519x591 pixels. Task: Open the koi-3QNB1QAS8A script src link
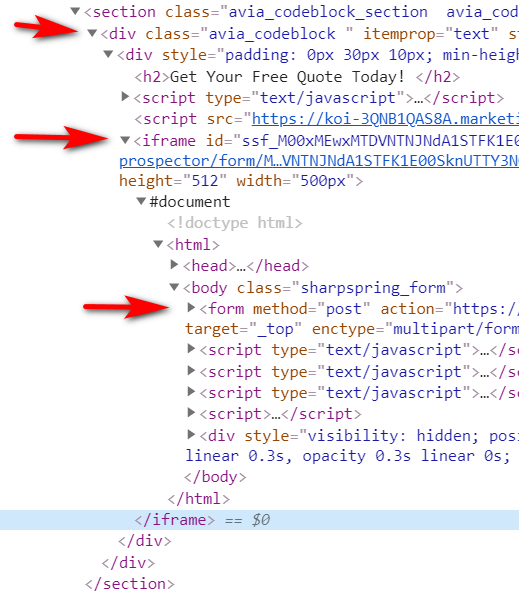pos(385,119)
